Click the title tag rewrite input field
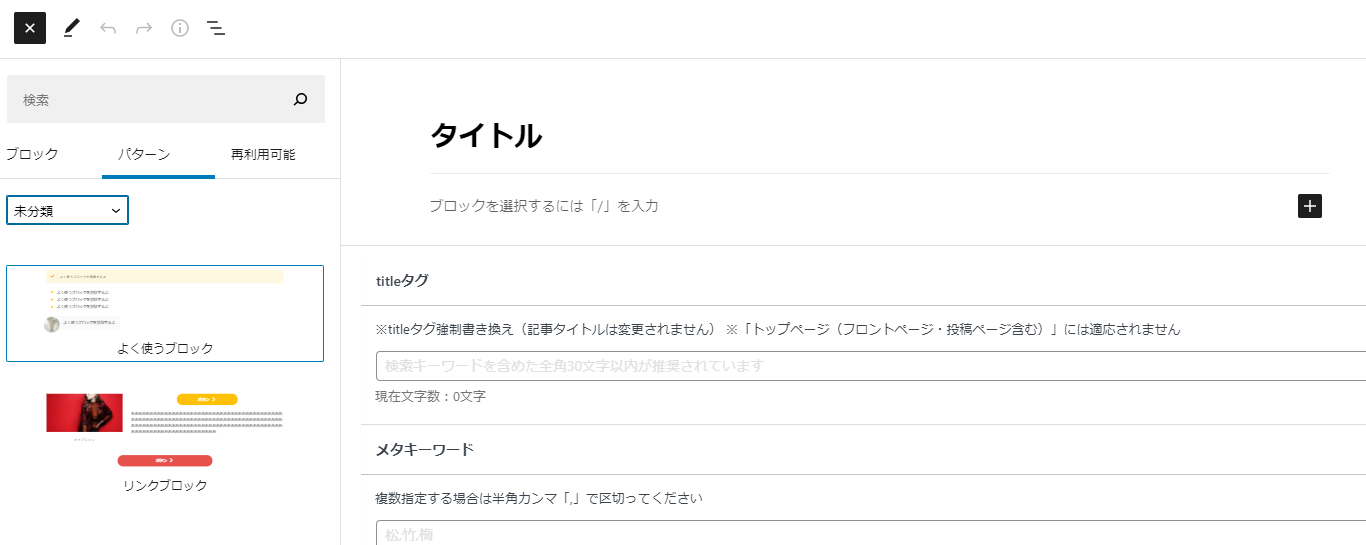 [871, 366]
